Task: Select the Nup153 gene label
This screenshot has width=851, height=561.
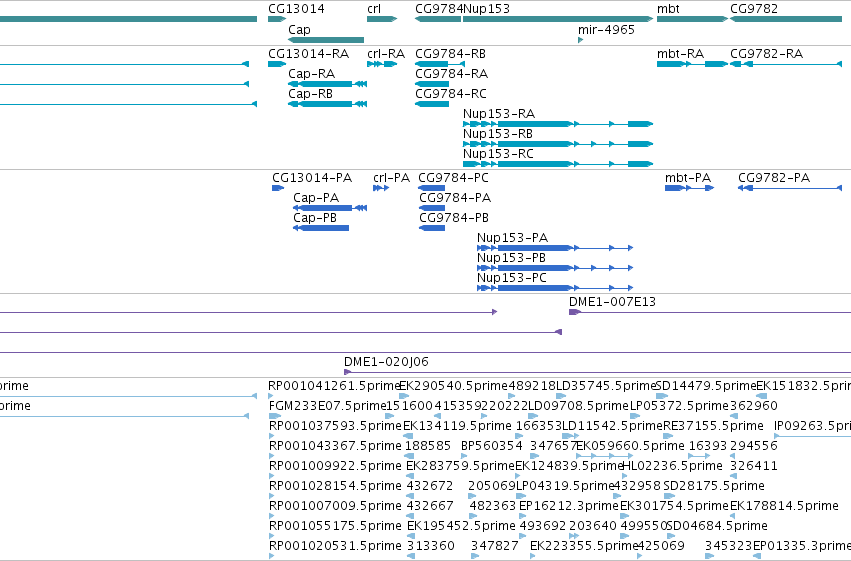Action: 486,9
